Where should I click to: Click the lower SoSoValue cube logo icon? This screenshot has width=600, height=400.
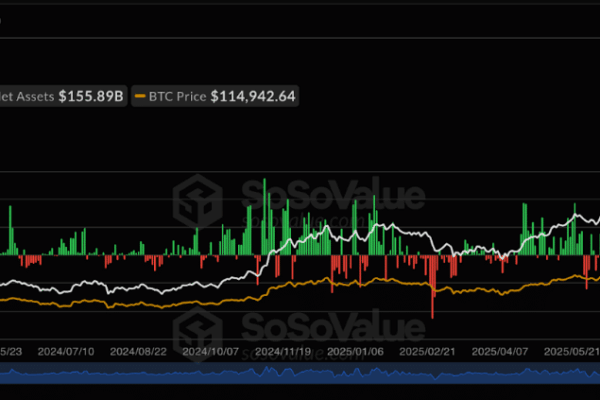pos(197,332)
